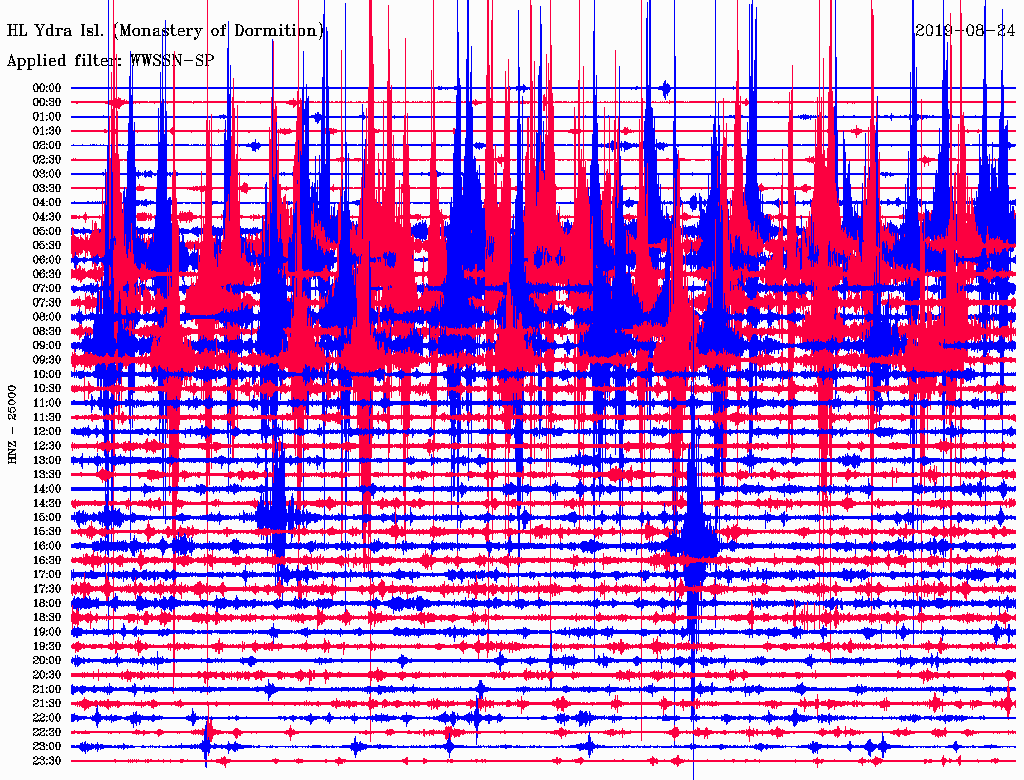
Task: Click the 00:30 time label
Action: tap(46, 103)
